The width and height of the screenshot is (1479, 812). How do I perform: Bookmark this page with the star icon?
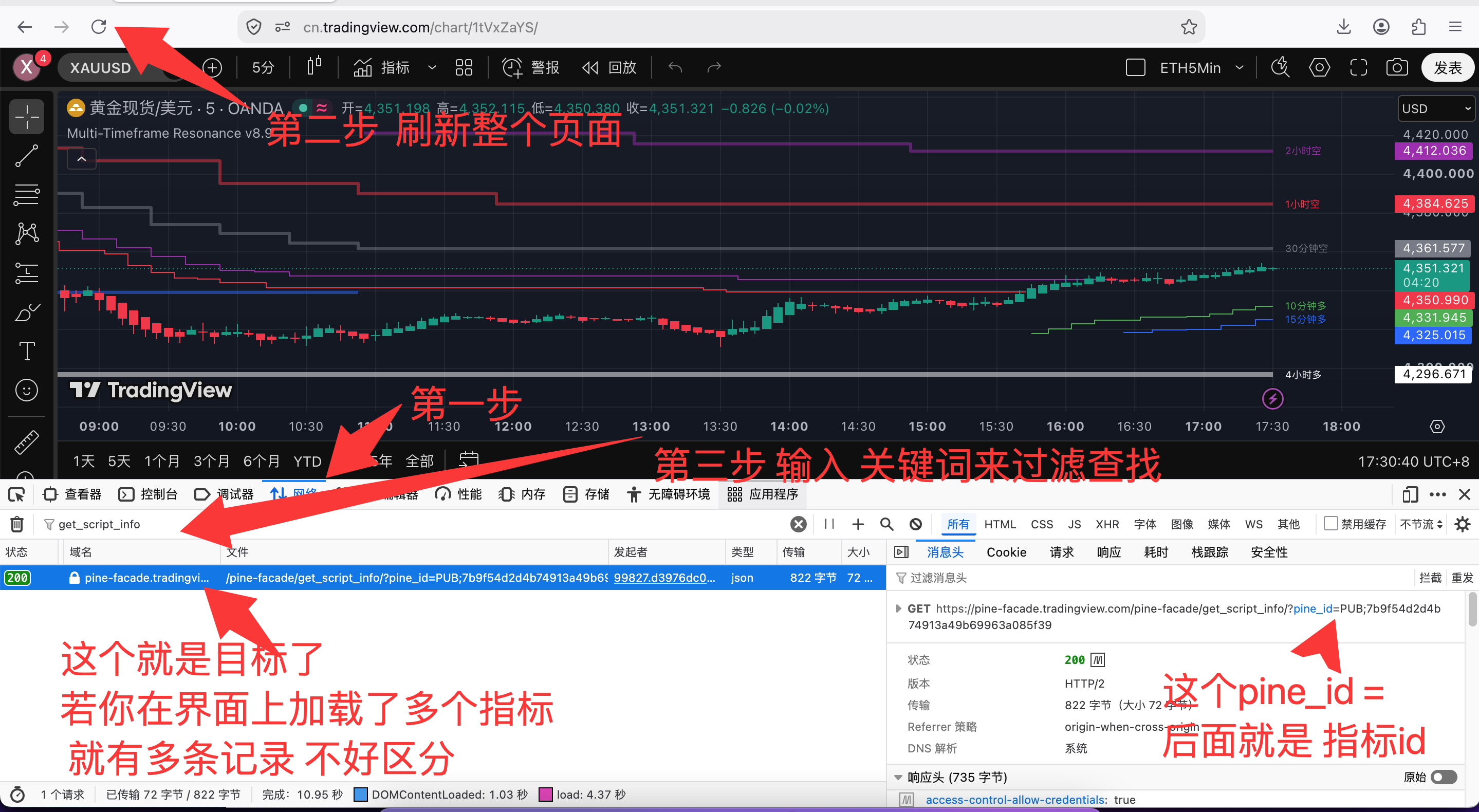pyautogui.click(x=1189, y=27)
